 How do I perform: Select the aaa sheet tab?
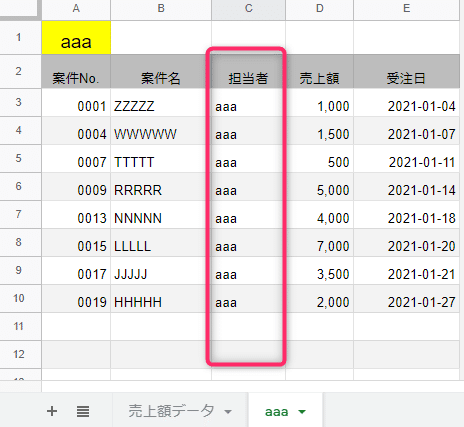(x=276, y=412)
